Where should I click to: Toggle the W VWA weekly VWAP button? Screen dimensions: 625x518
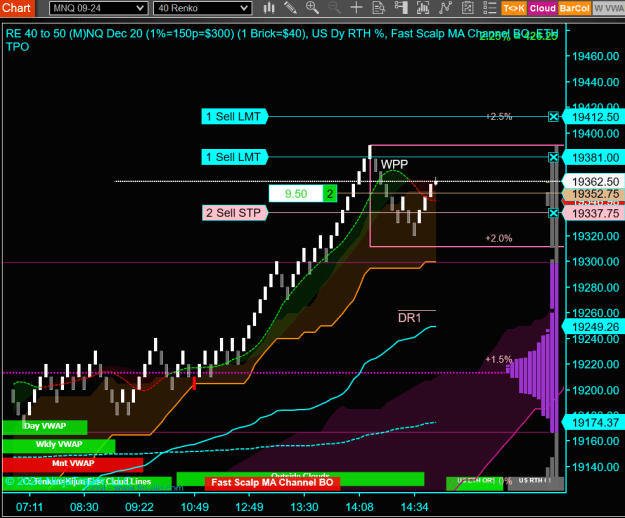(x=609, y=8)
